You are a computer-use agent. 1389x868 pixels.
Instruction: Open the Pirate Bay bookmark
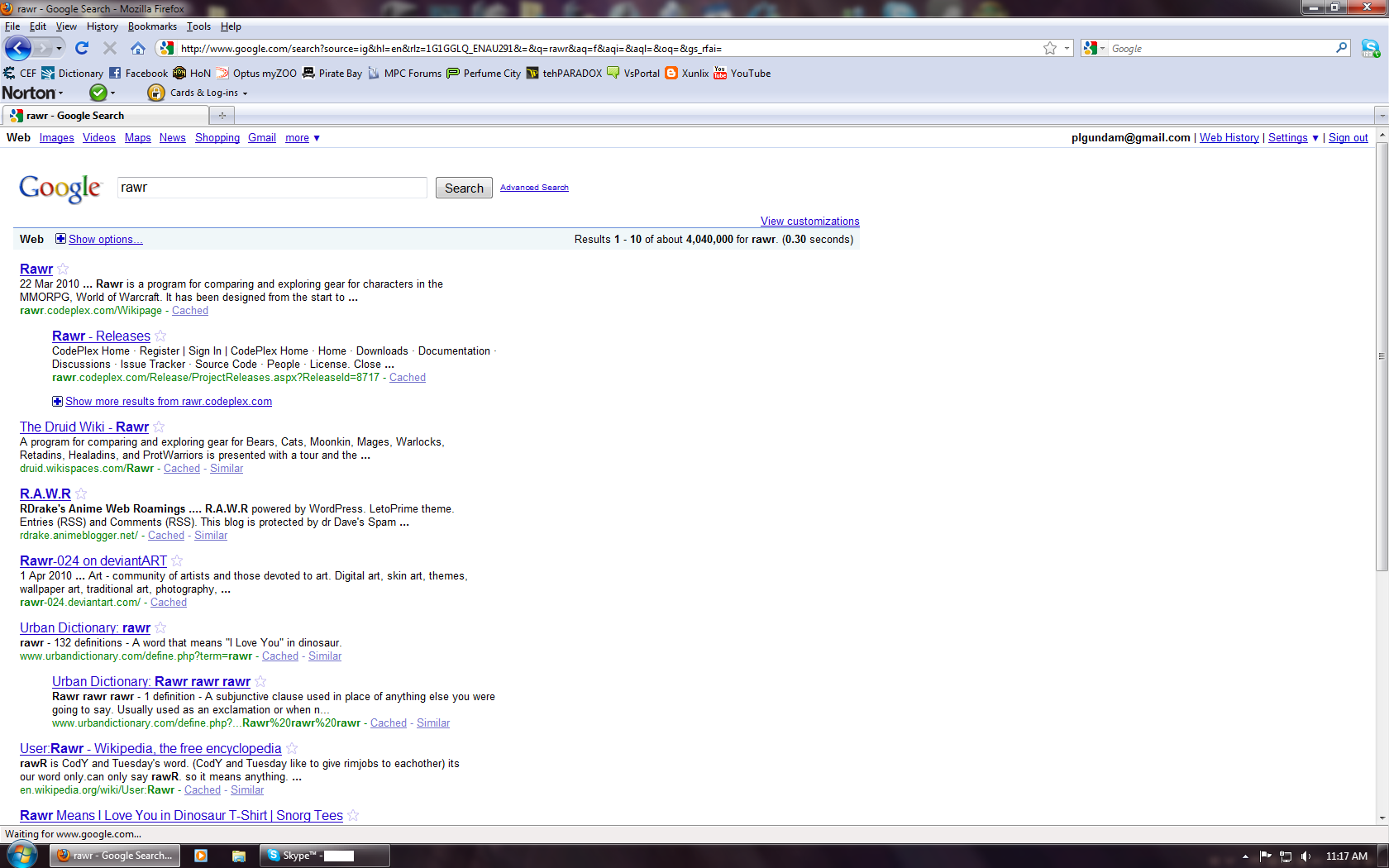pyautogui.click(x=332, y=73)
